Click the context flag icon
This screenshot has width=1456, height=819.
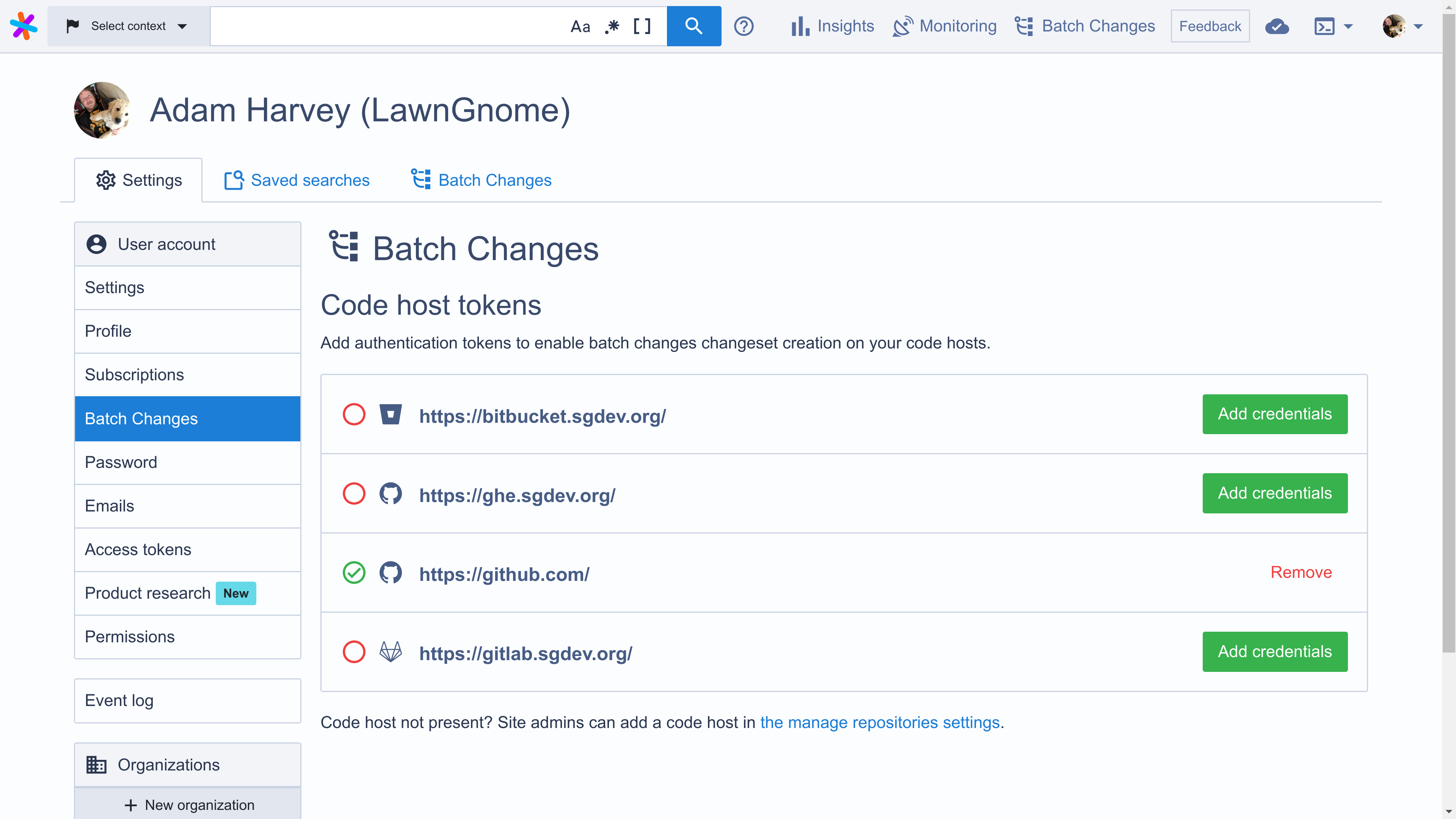point(72,26)
